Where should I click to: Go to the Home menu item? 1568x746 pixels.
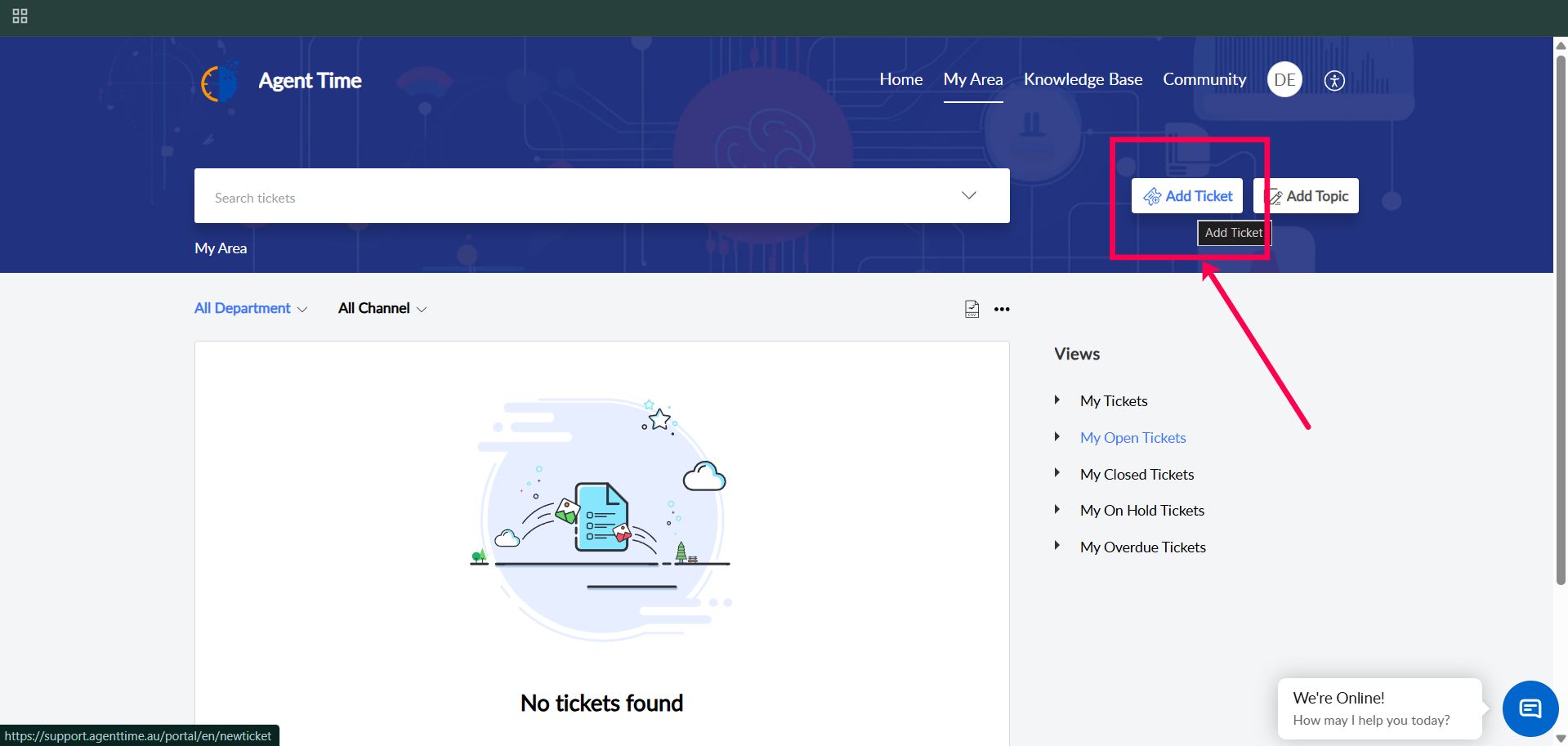(900, 79)
